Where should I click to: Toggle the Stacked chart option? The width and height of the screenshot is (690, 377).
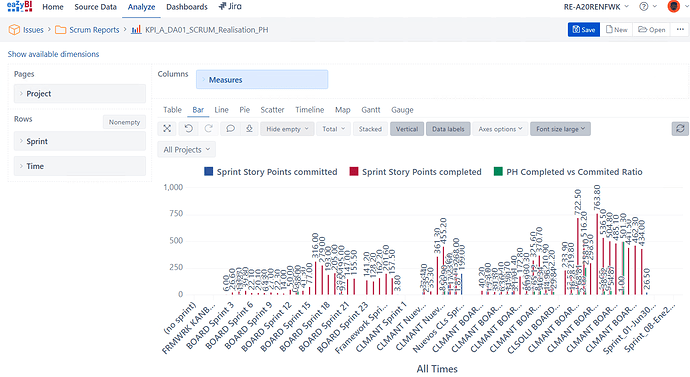(x=370, y=129)
